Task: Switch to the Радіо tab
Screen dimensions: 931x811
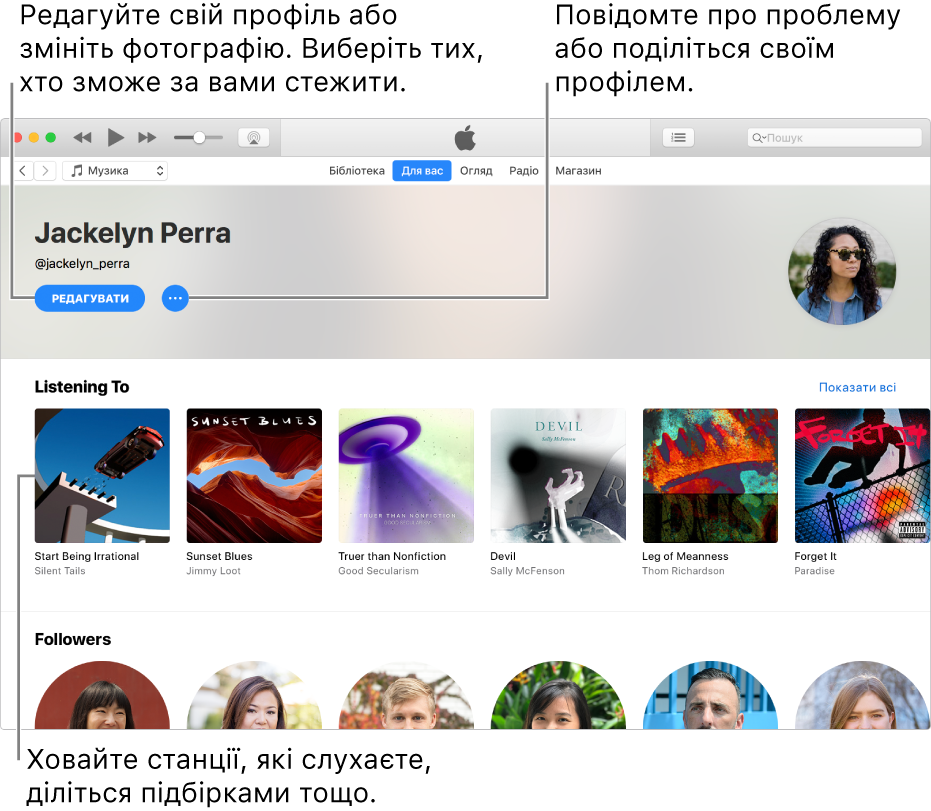Action: pos(524,171)
